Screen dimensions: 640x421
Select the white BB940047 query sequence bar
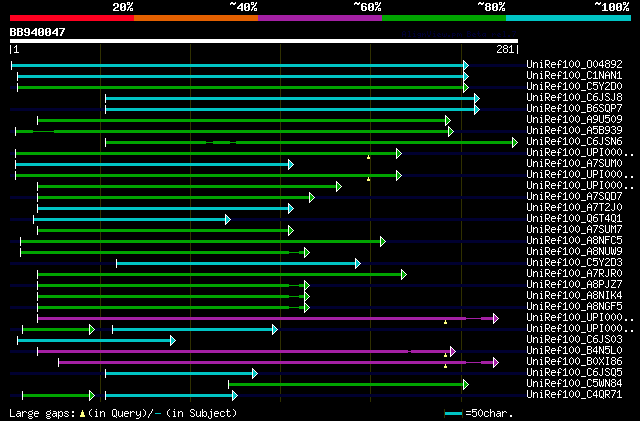[264, 41]
